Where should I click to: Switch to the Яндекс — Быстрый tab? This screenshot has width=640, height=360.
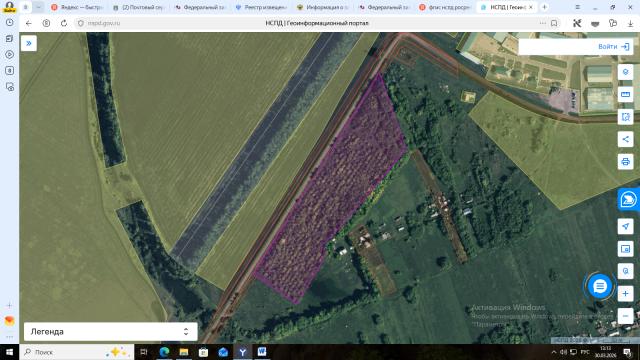pyautogui.click(x=77, y=7)
